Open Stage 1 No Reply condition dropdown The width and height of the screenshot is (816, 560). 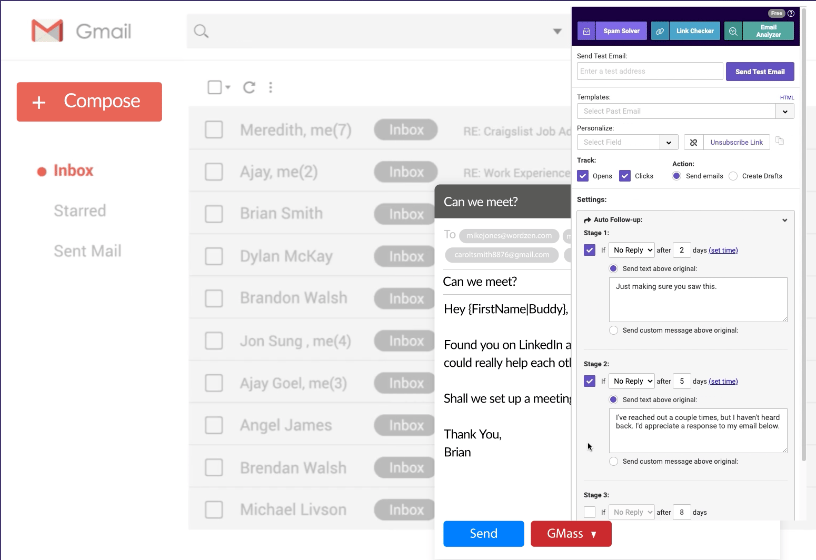(632, 250)
